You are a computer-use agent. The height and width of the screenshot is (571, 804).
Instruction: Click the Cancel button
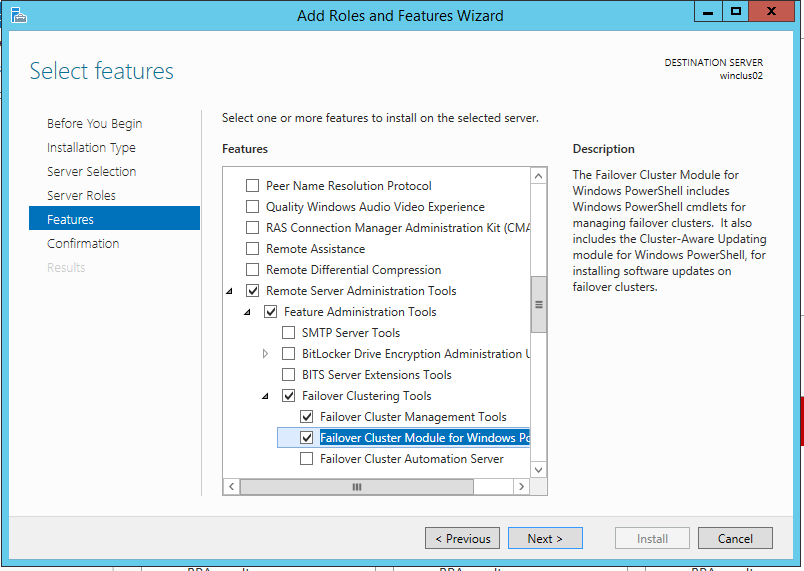[x=735, y=538]
